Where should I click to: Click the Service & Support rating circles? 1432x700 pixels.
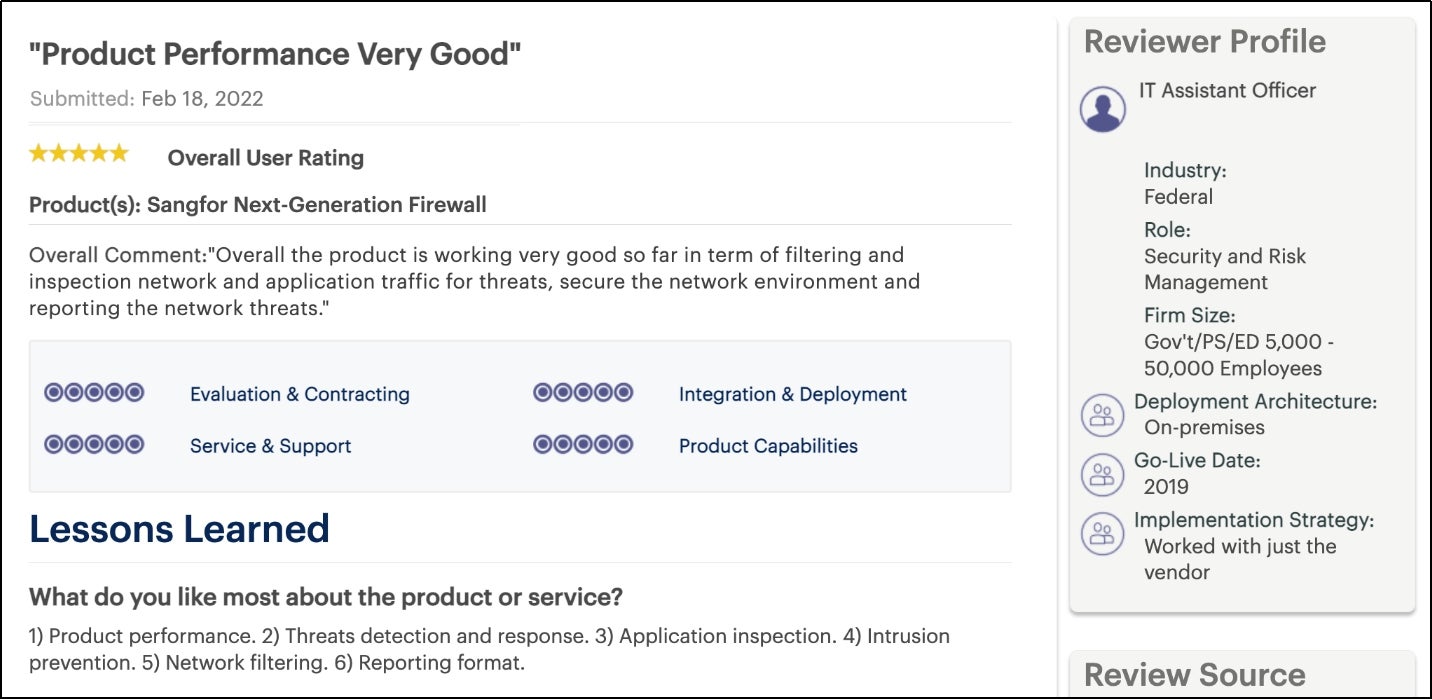point(94,444)
